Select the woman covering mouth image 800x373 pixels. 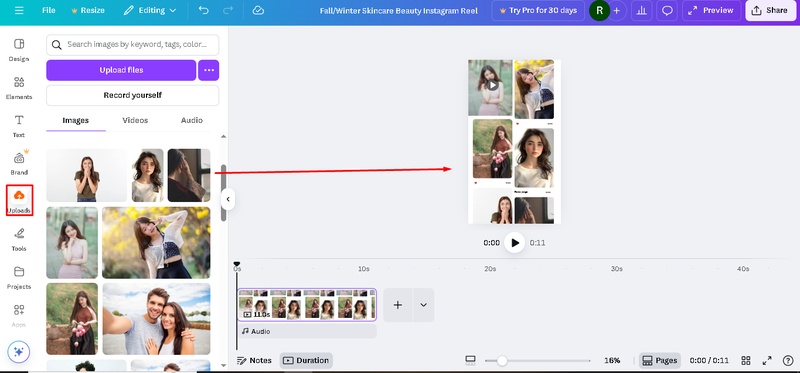tap(87, 175)
